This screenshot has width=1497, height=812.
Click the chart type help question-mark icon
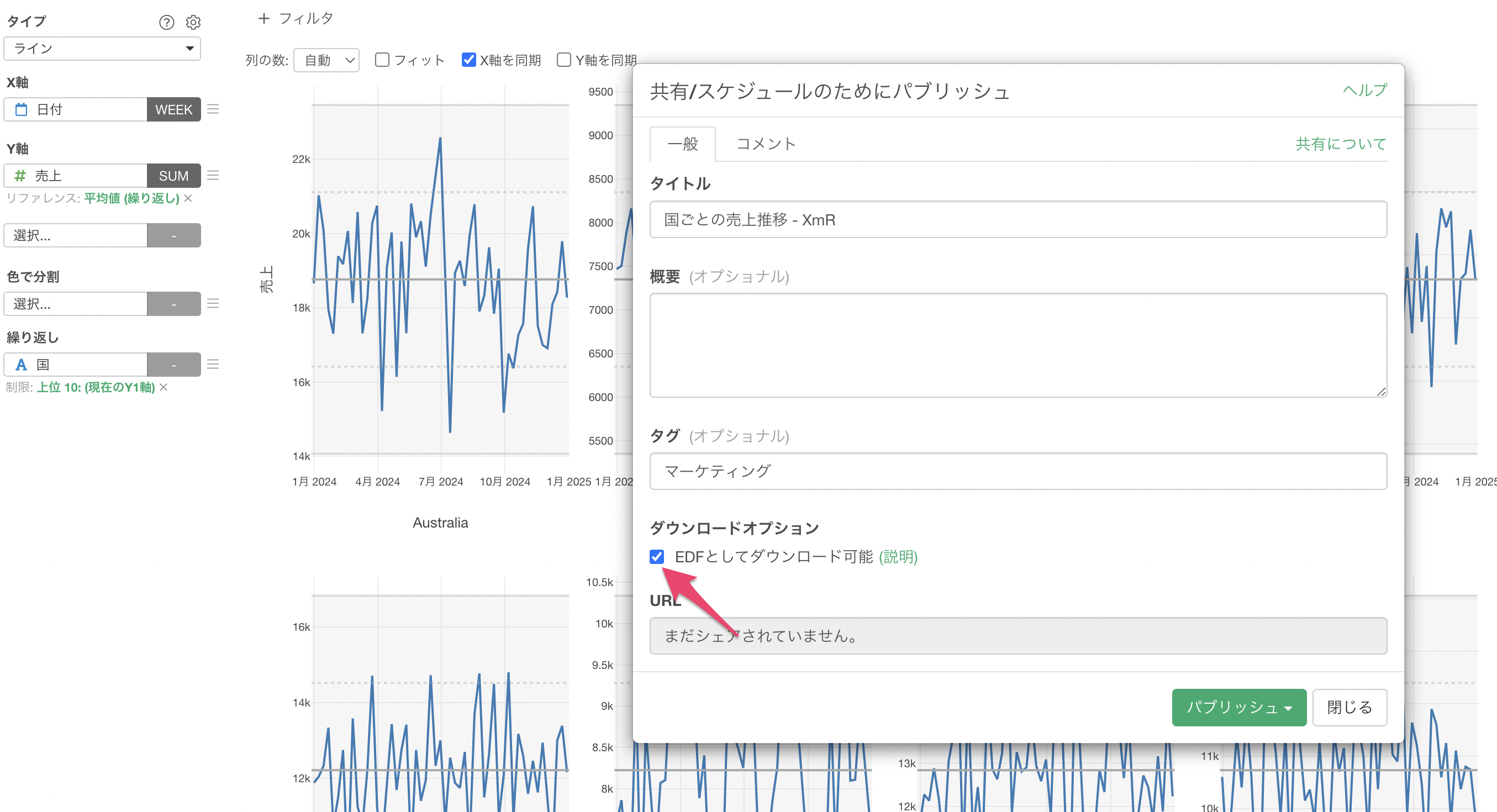point(166,22)
